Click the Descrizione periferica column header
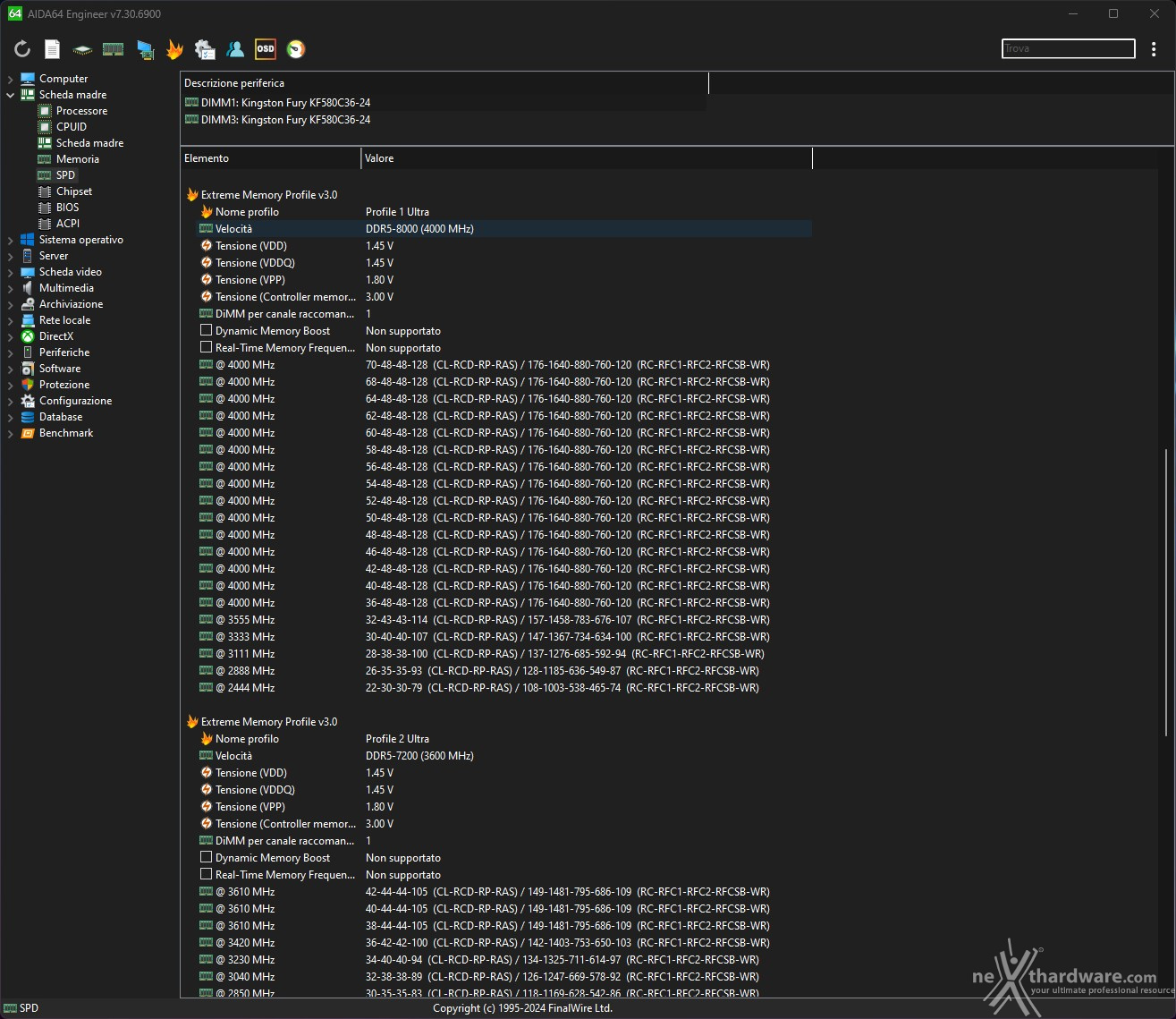 pos(444,83)
